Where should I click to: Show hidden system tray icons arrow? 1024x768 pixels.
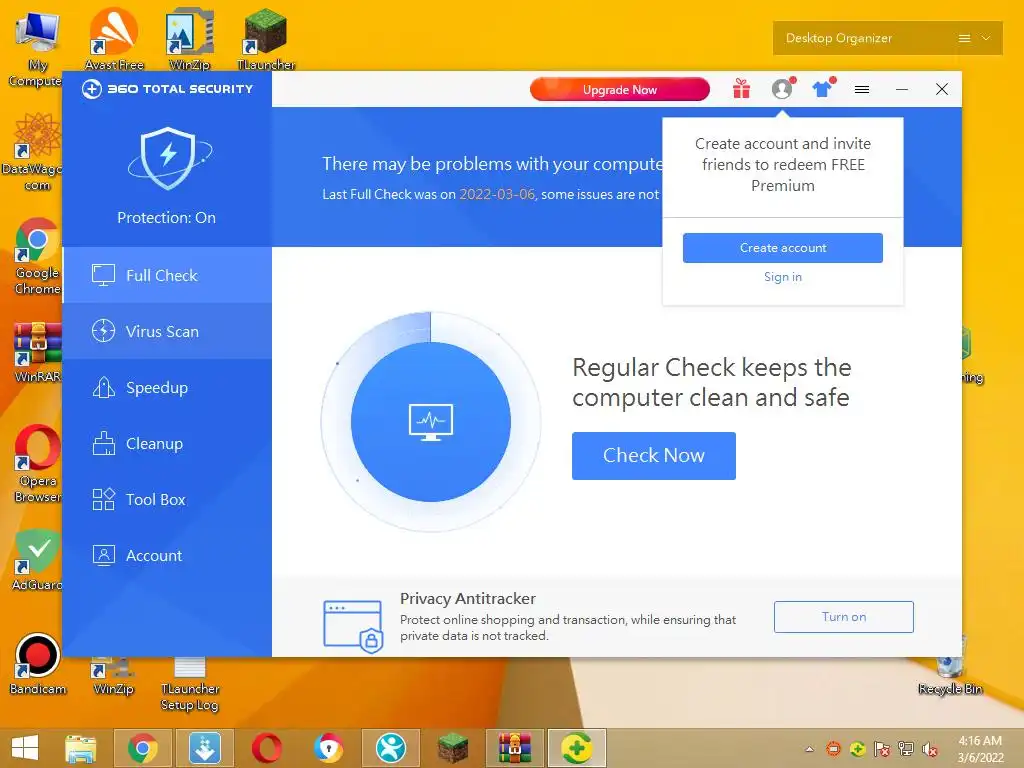[809, 749]
